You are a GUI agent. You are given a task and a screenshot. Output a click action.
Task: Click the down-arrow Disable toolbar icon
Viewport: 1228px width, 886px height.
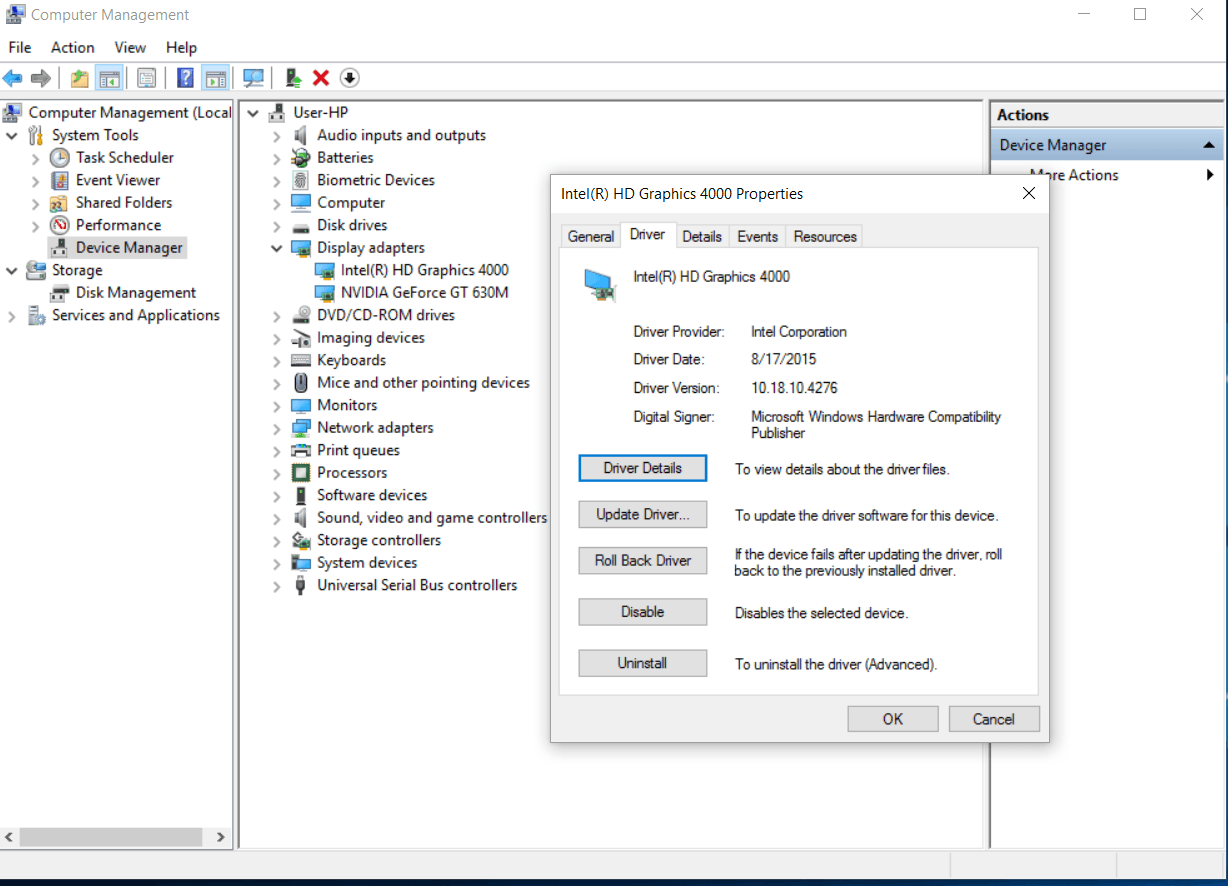(349, 78)
